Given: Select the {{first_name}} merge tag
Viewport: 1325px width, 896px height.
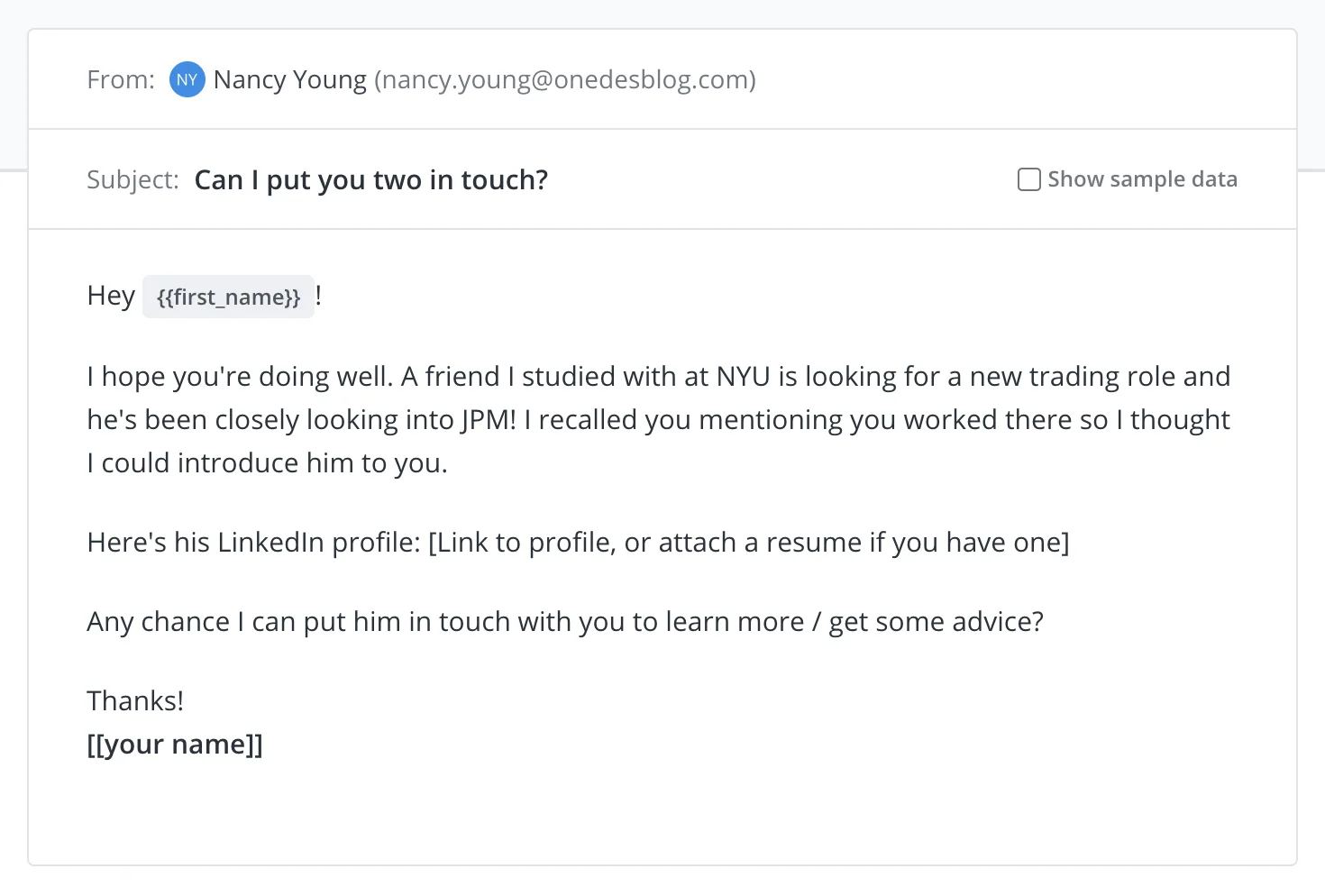Looking at the screenshot, I should pyautogui.click(x=228, y=297).
